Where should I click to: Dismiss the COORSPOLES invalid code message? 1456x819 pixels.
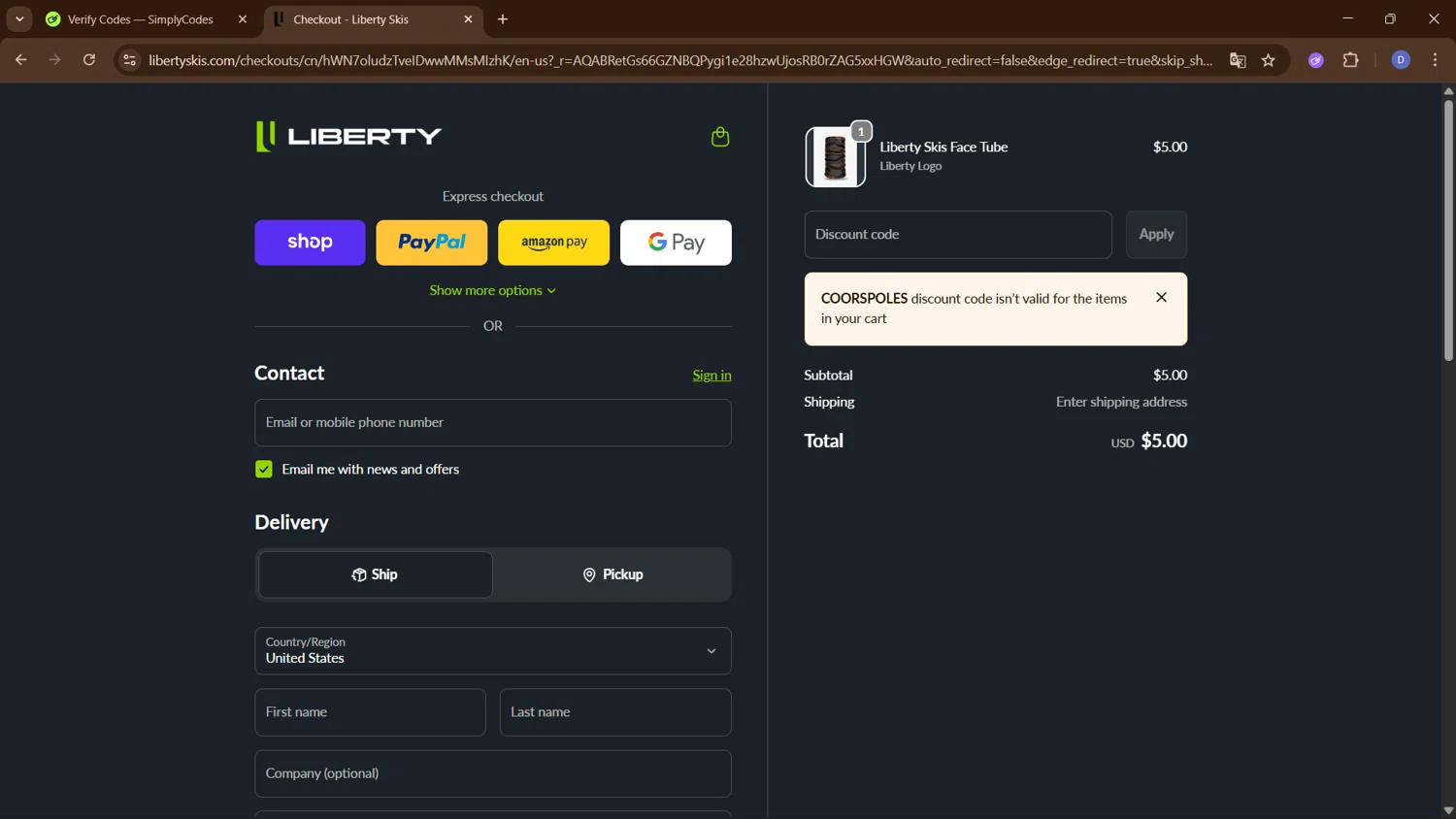pyautogui.click(x=1161, y=298)
